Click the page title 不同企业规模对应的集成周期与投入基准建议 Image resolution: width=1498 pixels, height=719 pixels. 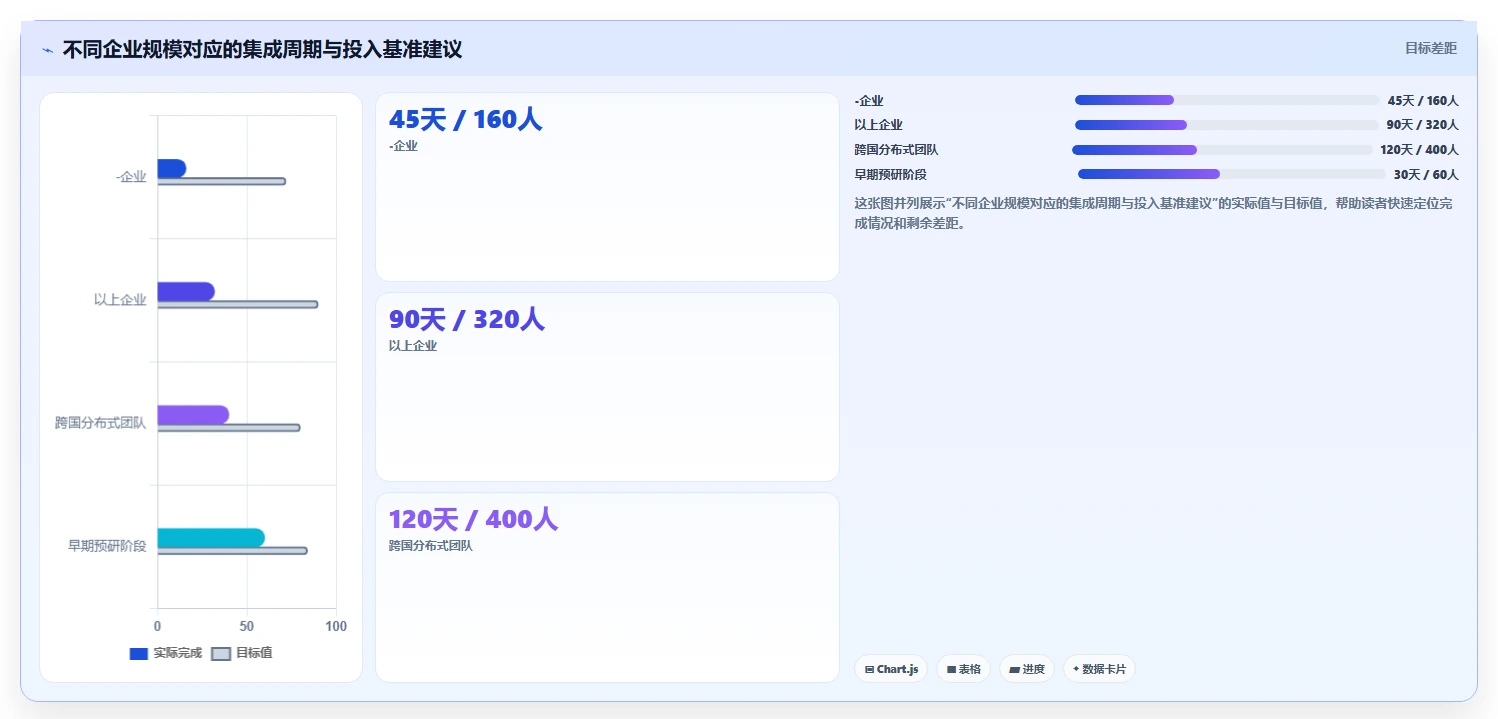point(262,49)
